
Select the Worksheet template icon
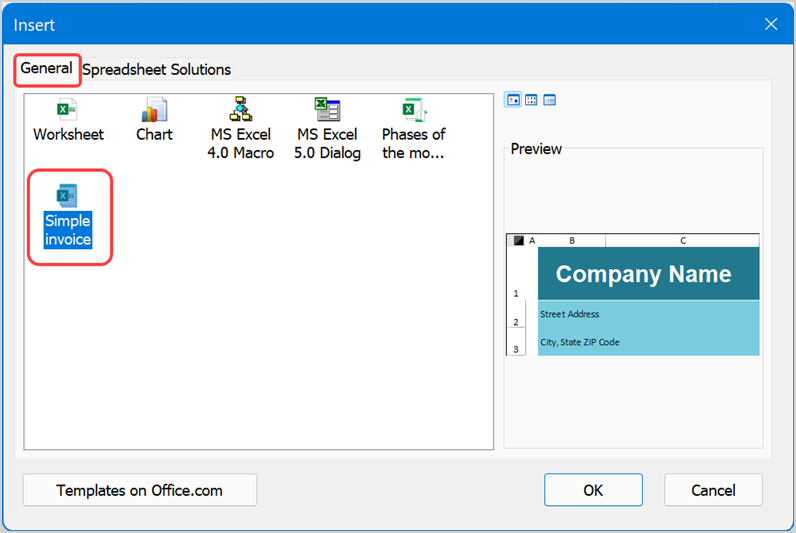point(67,110)
